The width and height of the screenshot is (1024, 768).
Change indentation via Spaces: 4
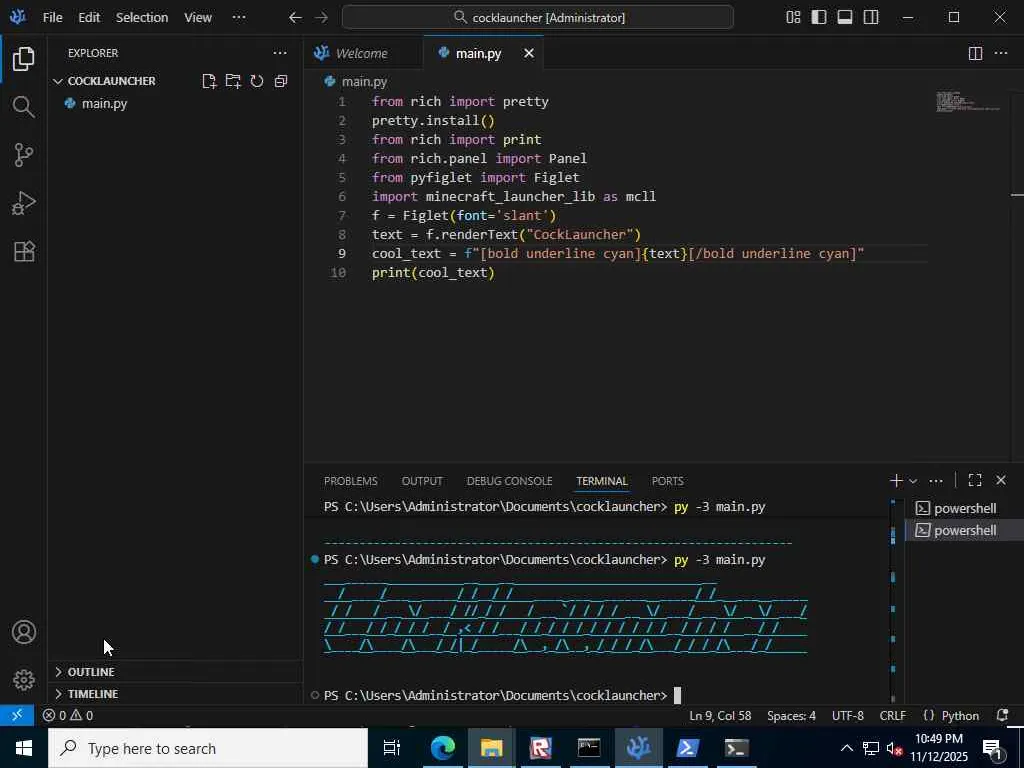791,716
